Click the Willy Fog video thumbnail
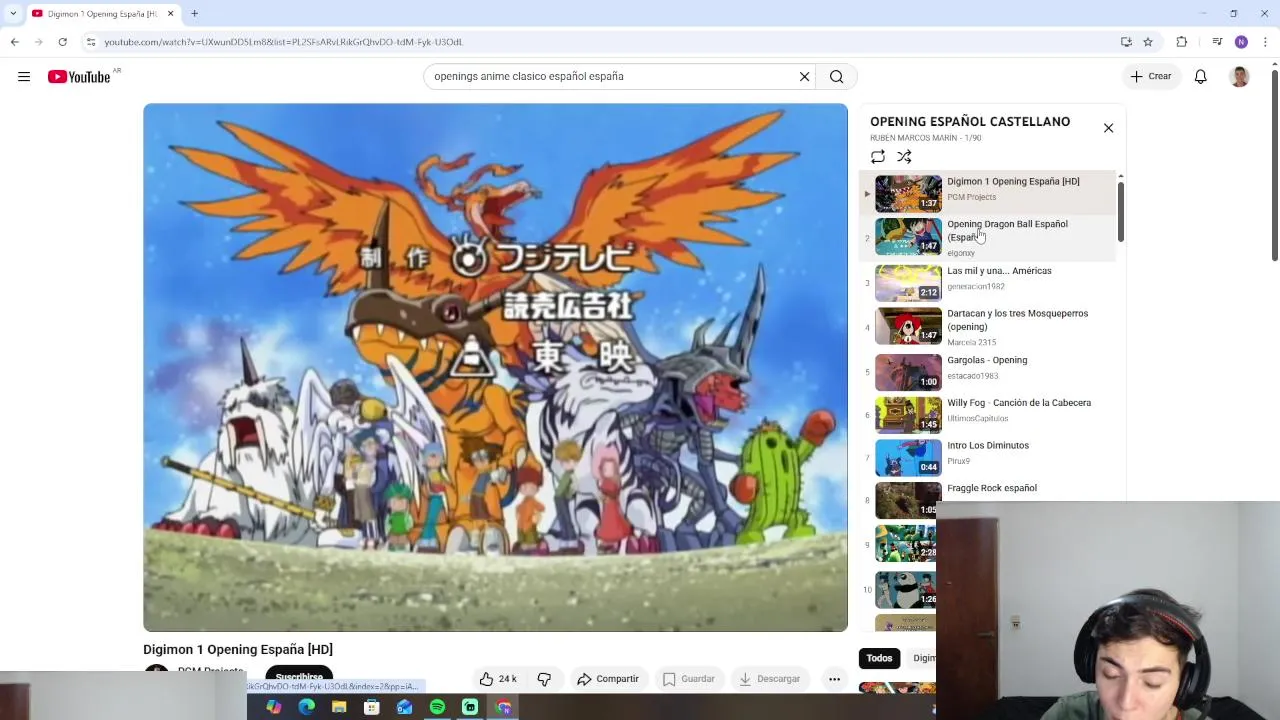 coord(908,415)
